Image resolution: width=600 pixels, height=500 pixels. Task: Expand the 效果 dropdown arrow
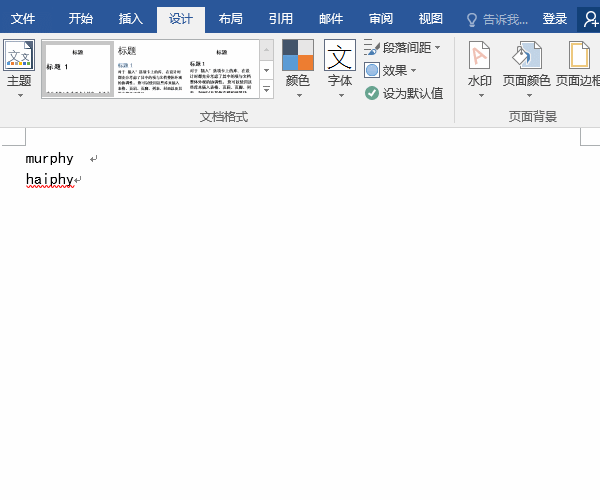tap(413, 70)
